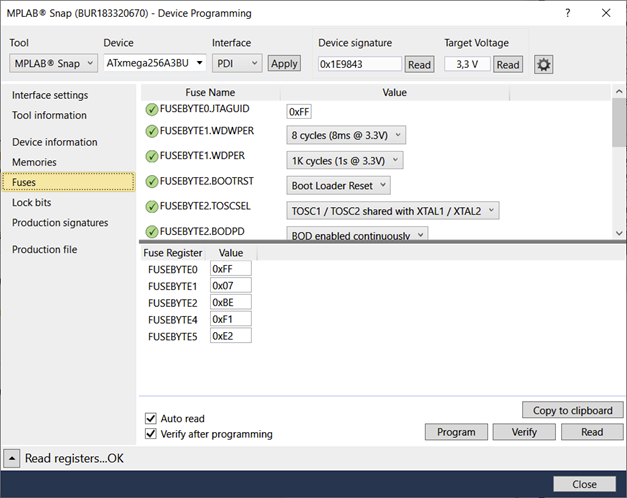Click the help question mark icon

[x=567, y=13]
